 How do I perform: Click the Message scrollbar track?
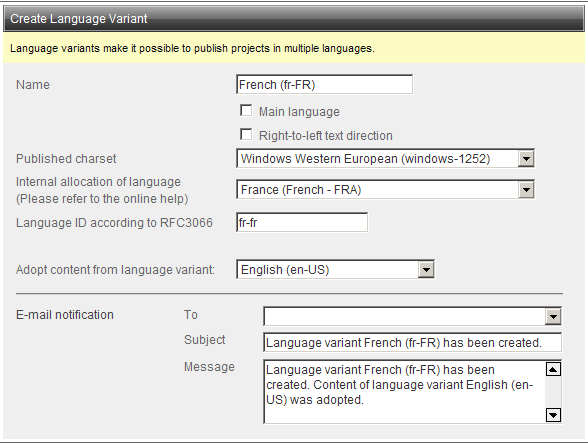[x=554, y=392]
